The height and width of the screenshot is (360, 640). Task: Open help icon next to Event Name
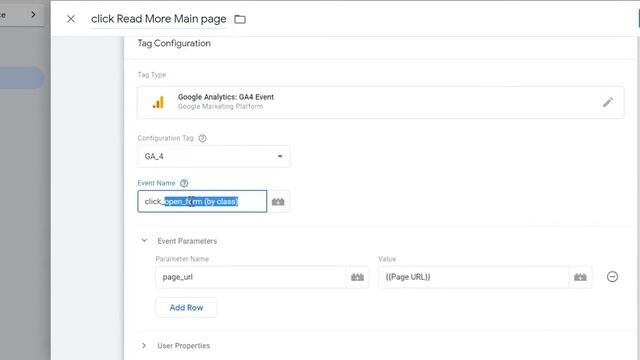[x=184, y=183]
